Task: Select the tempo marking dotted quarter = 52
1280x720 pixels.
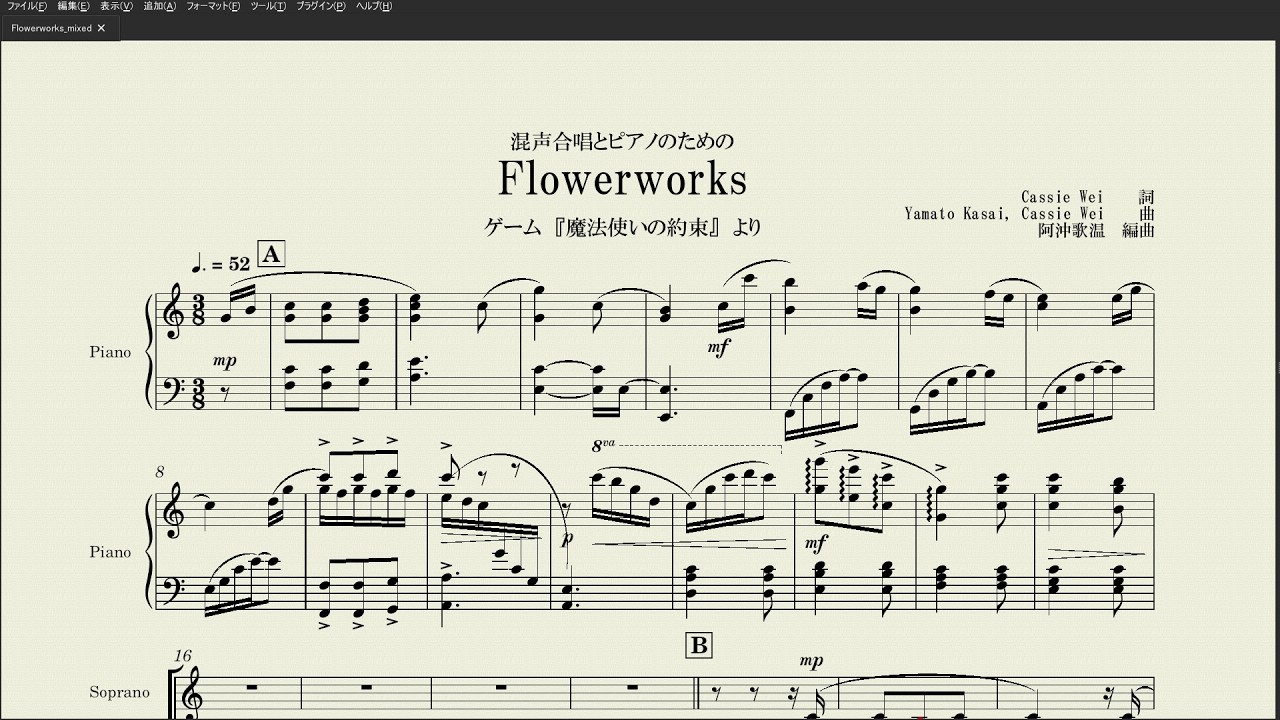Action: click(220, 264)
